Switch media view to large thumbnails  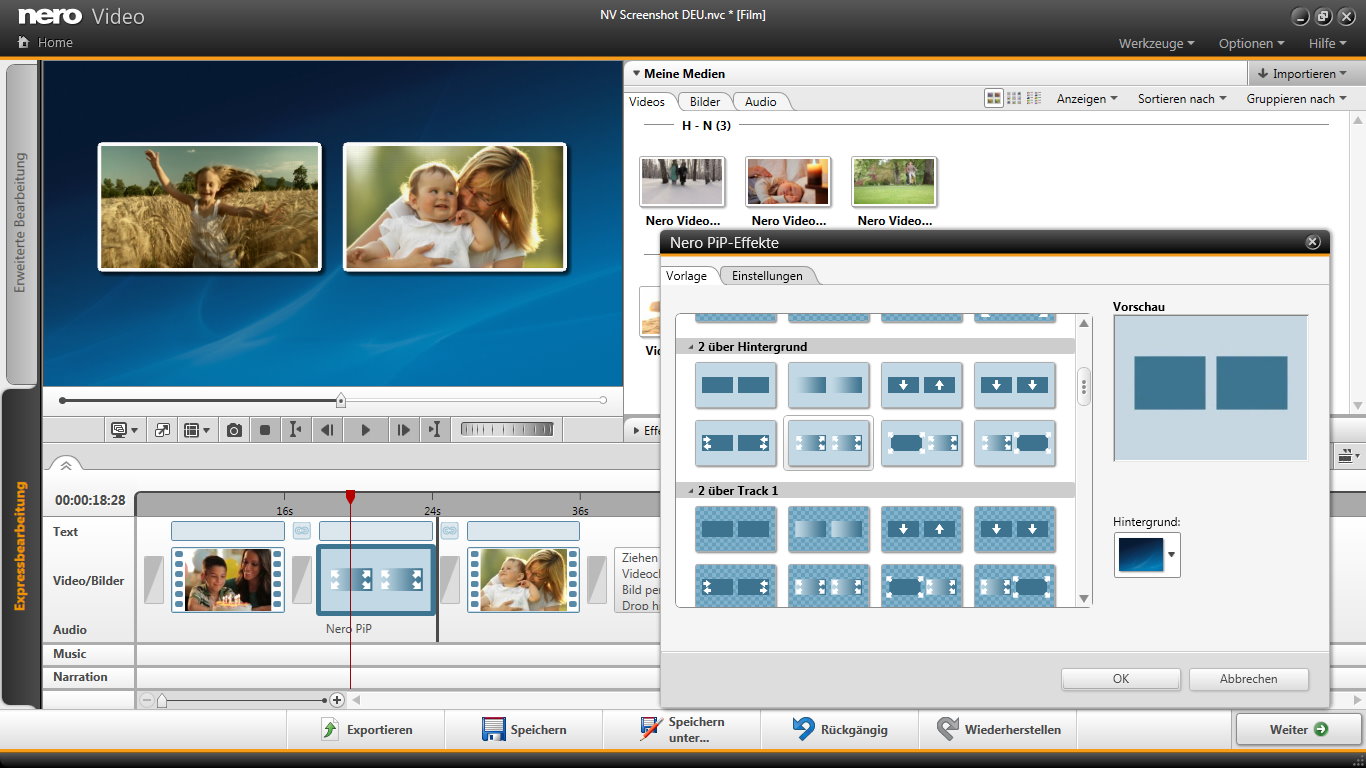pos(993,98)
